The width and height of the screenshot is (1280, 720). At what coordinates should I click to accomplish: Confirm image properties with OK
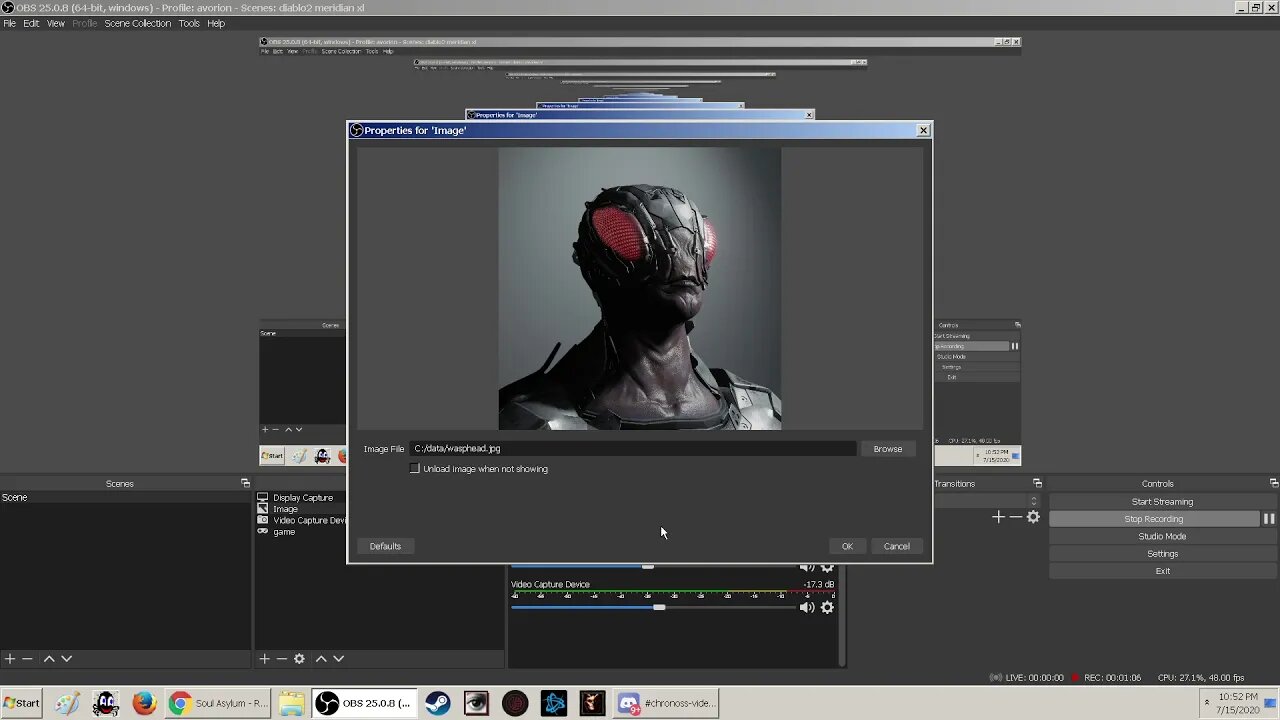847,546
